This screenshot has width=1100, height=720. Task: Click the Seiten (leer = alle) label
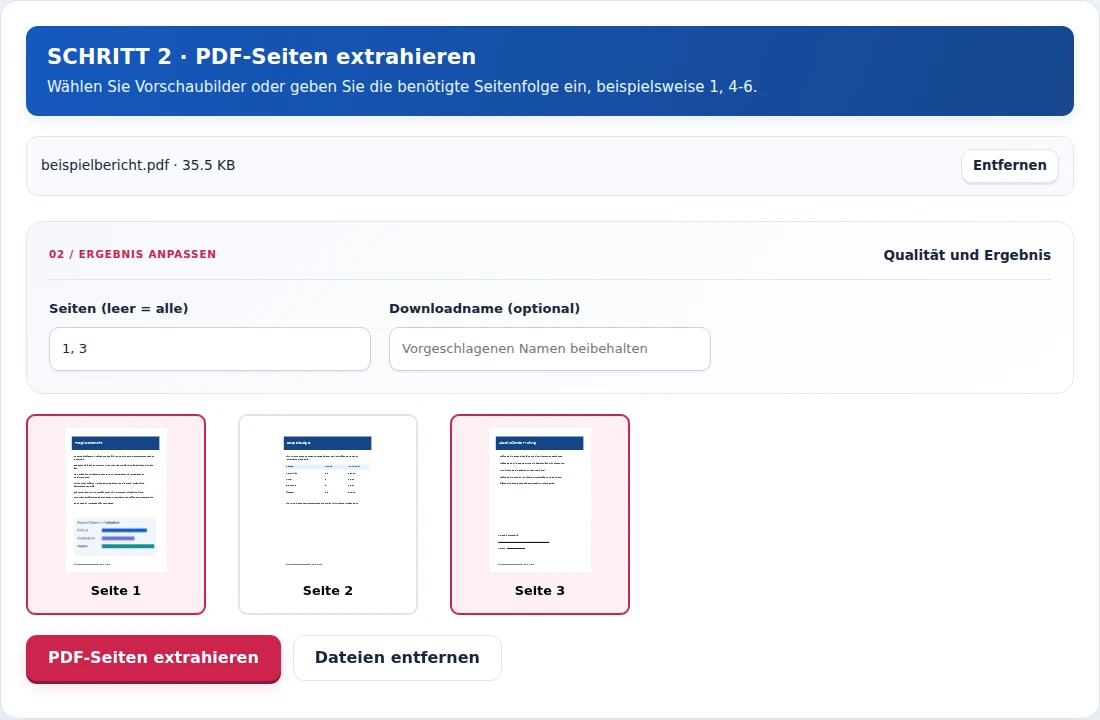click(119, 309)
